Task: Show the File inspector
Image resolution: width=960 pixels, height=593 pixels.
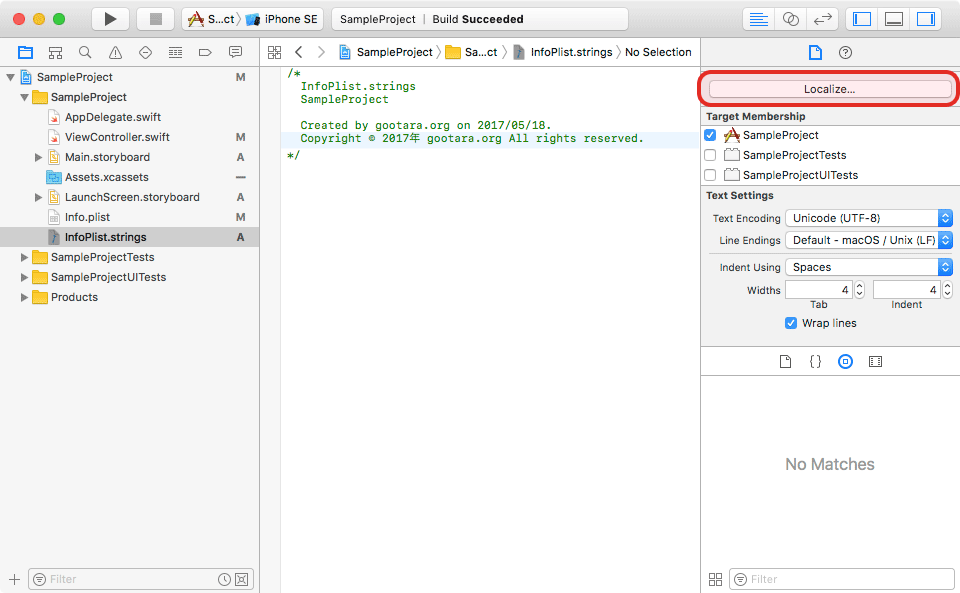Action: point(815,53)
